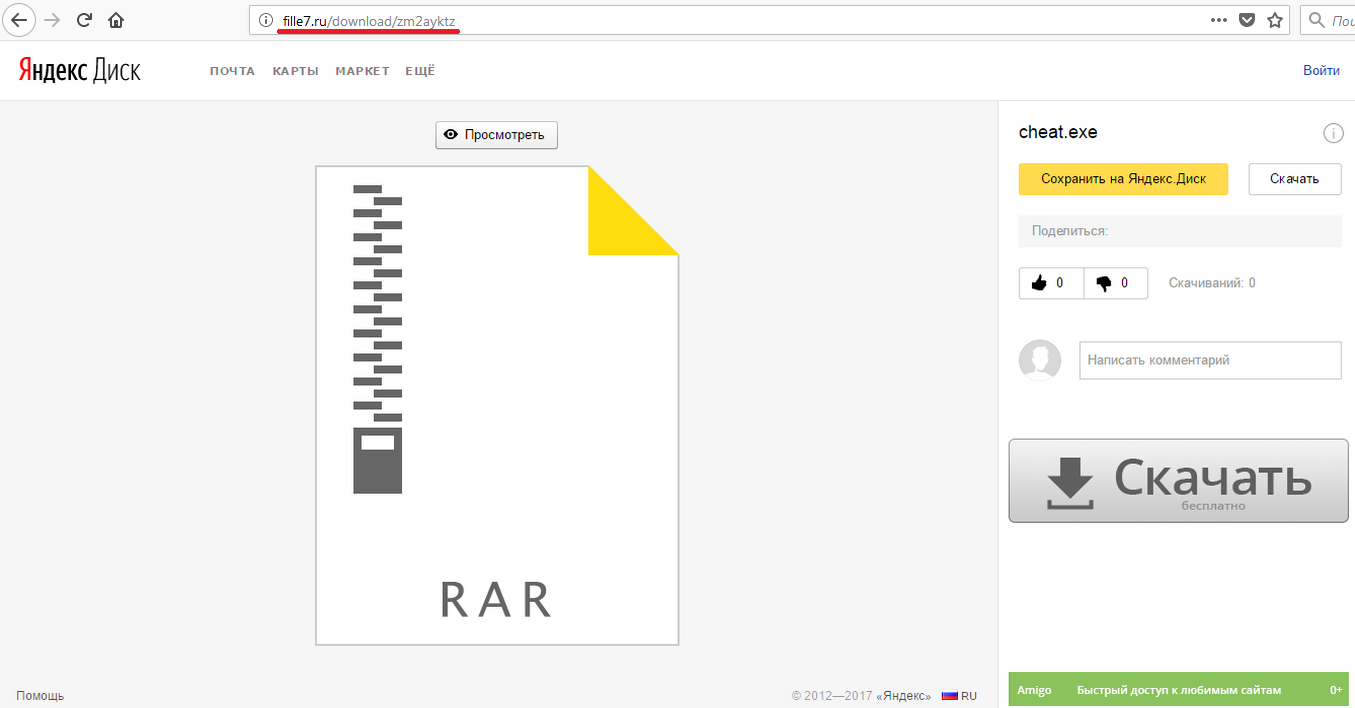Click the site info icon in address bar
The width and height of the screenshot is (1355, 708).
(x=265, y=20)
